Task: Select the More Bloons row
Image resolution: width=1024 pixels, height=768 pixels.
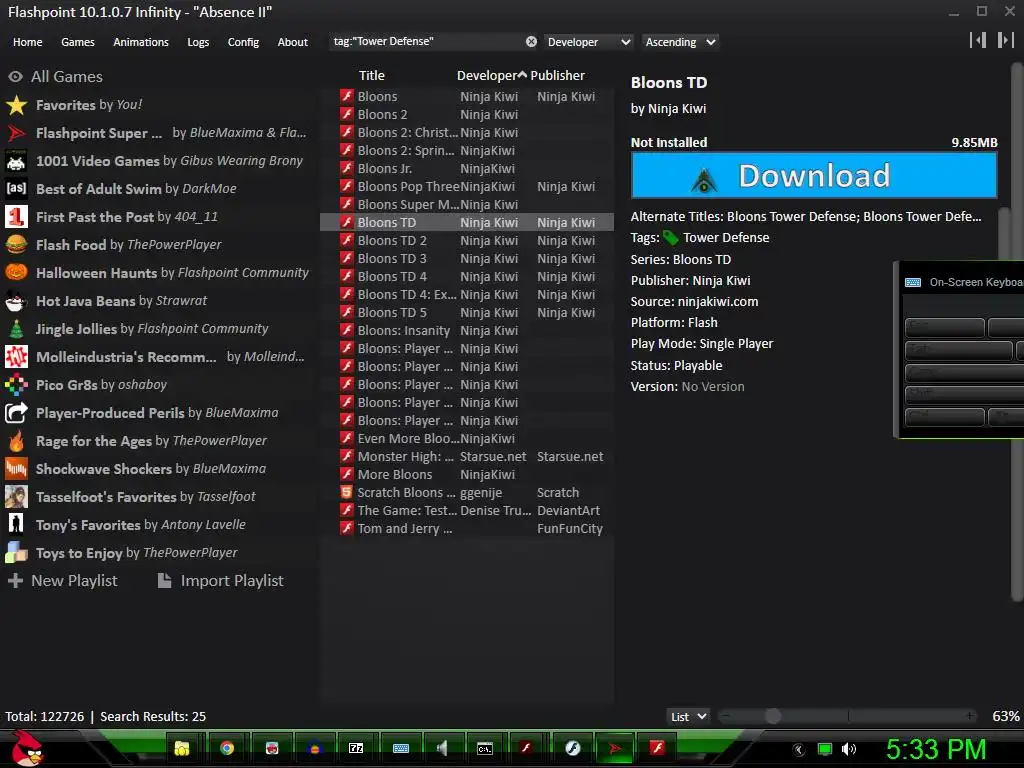Action: [467, 475]
